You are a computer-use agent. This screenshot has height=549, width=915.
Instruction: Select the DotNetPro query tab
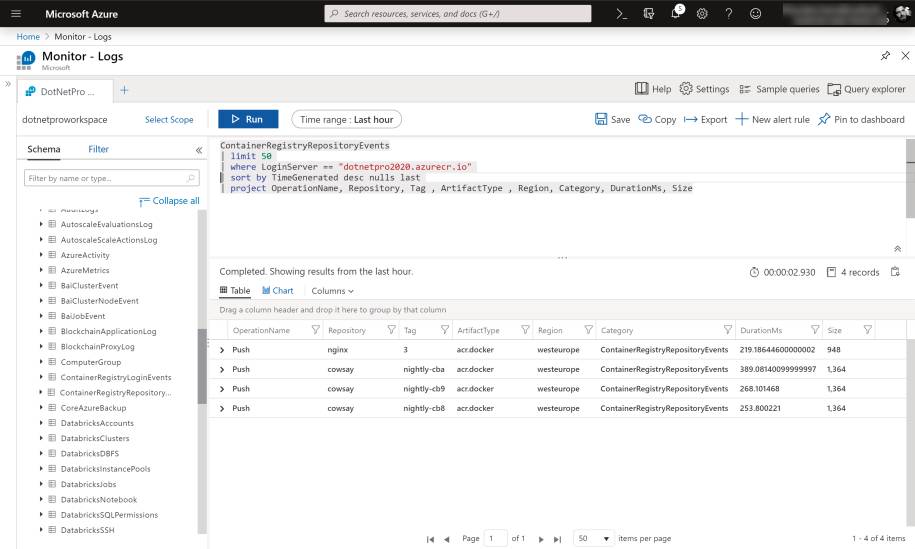[64, 91]
